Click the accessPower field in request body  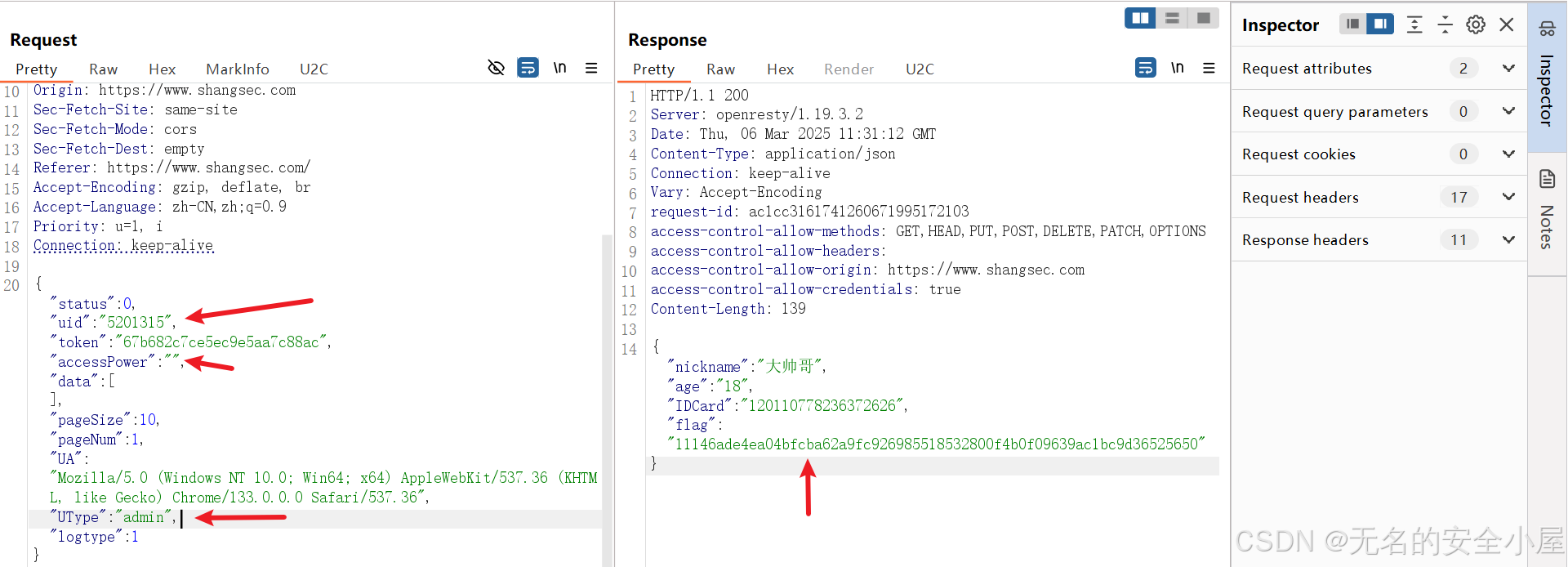point(116,362)
